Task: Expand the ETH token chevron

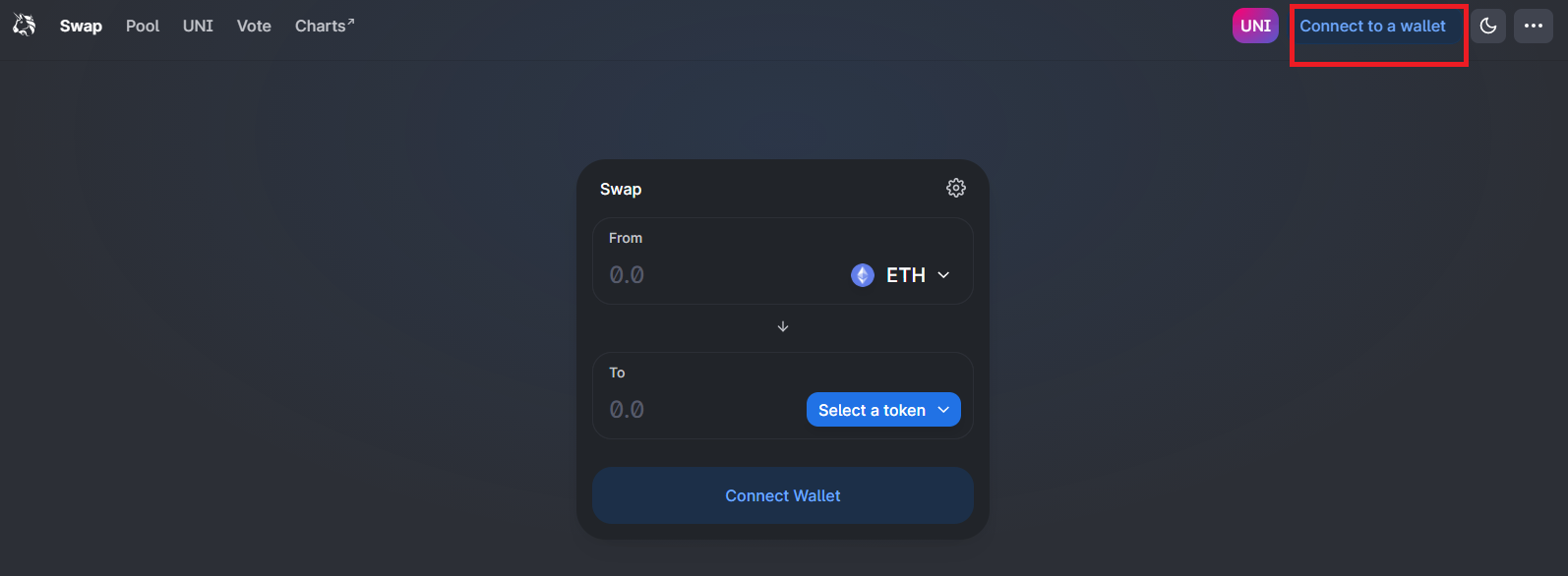Action: [x=944, y=275]
